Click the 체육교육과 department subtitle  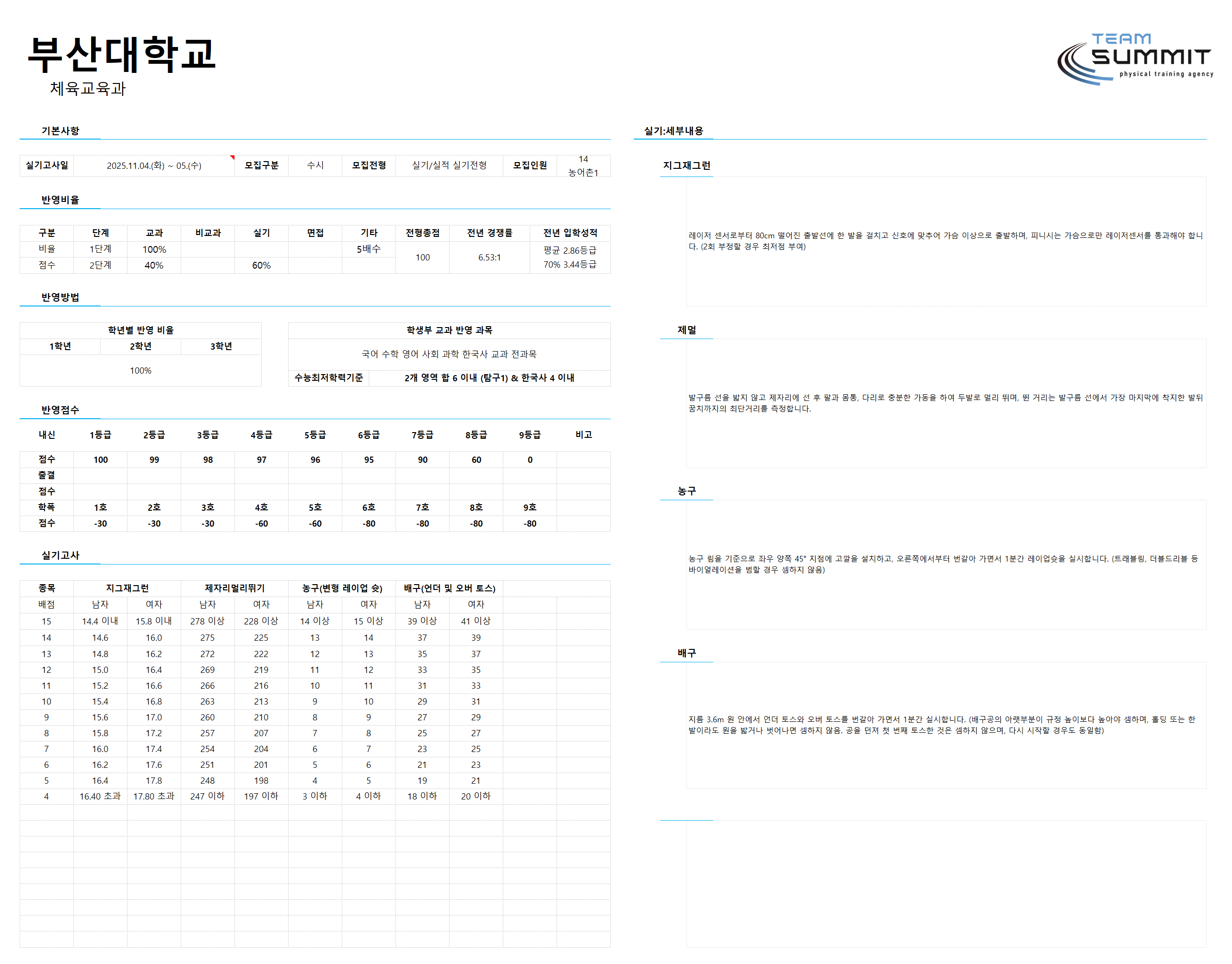click(x=87, y=89)
